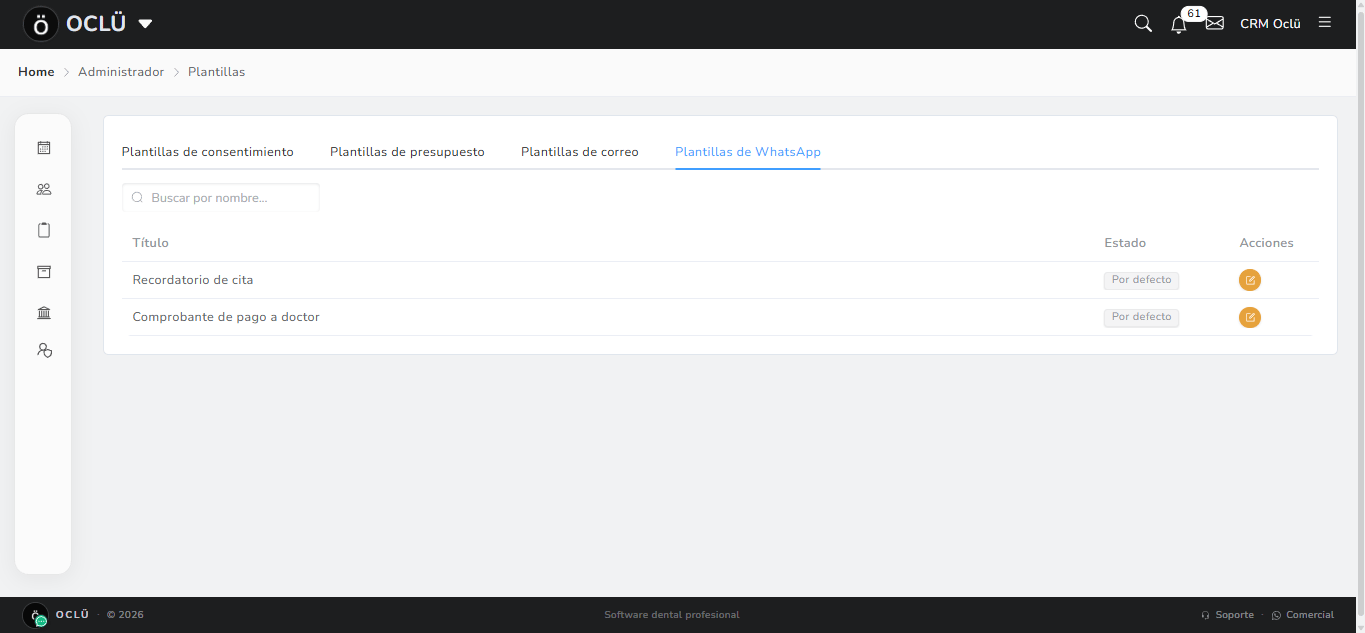The height and width of the screenshot is (633, 1365).
Task: Expand the dropdown arrow next to OCLÜ
Action: [x=145, y=24]
